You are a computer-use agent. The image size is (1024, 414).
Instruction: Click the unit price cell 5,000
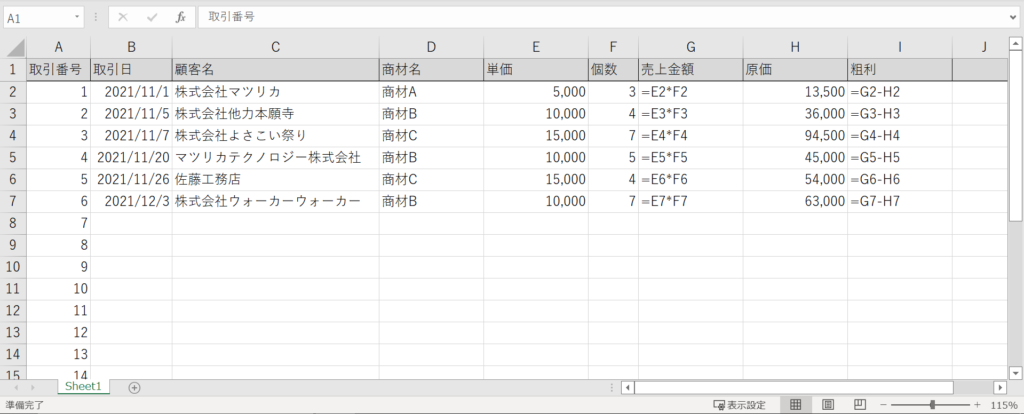[536, 92]
